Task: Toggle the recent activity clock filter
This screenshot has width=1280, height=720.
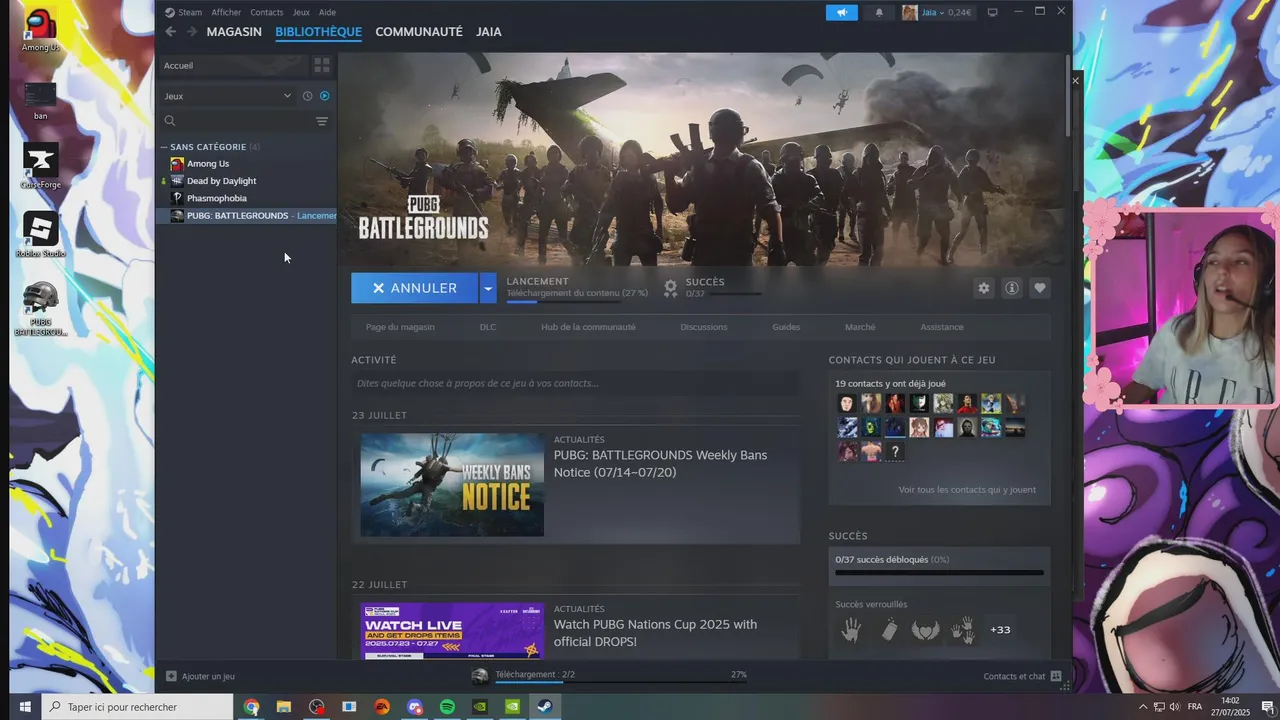Action: click(x=307, y=96)
